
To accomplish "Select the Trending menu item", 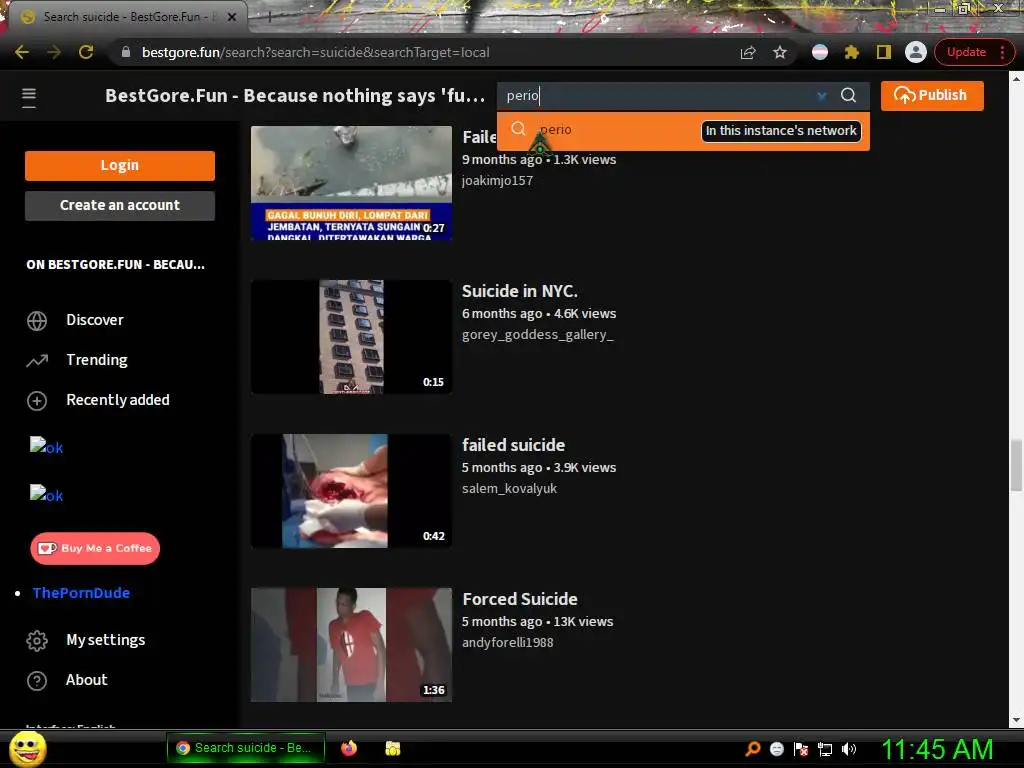I will click(97, 360).
